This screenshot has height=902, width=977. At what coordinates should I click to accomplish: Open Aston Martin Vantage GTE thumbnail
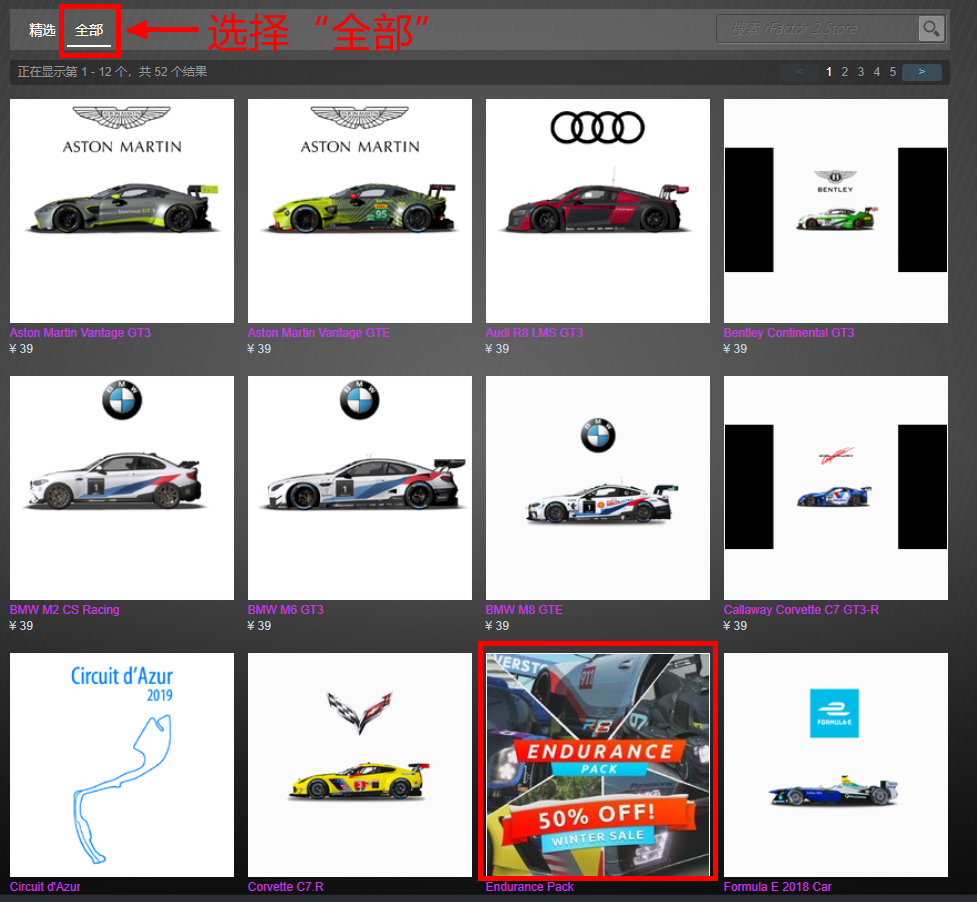[360, 211]
